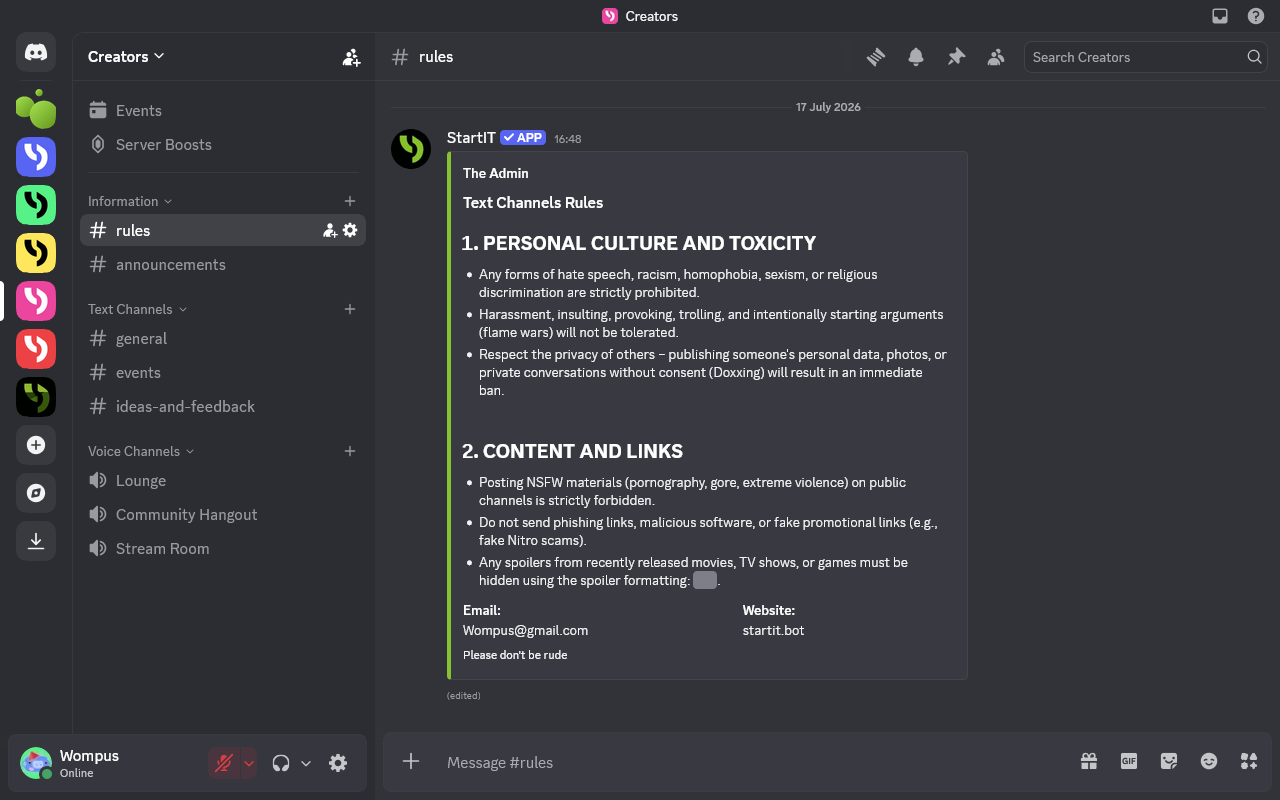Show pinned messages pin icon

[956, 57]
